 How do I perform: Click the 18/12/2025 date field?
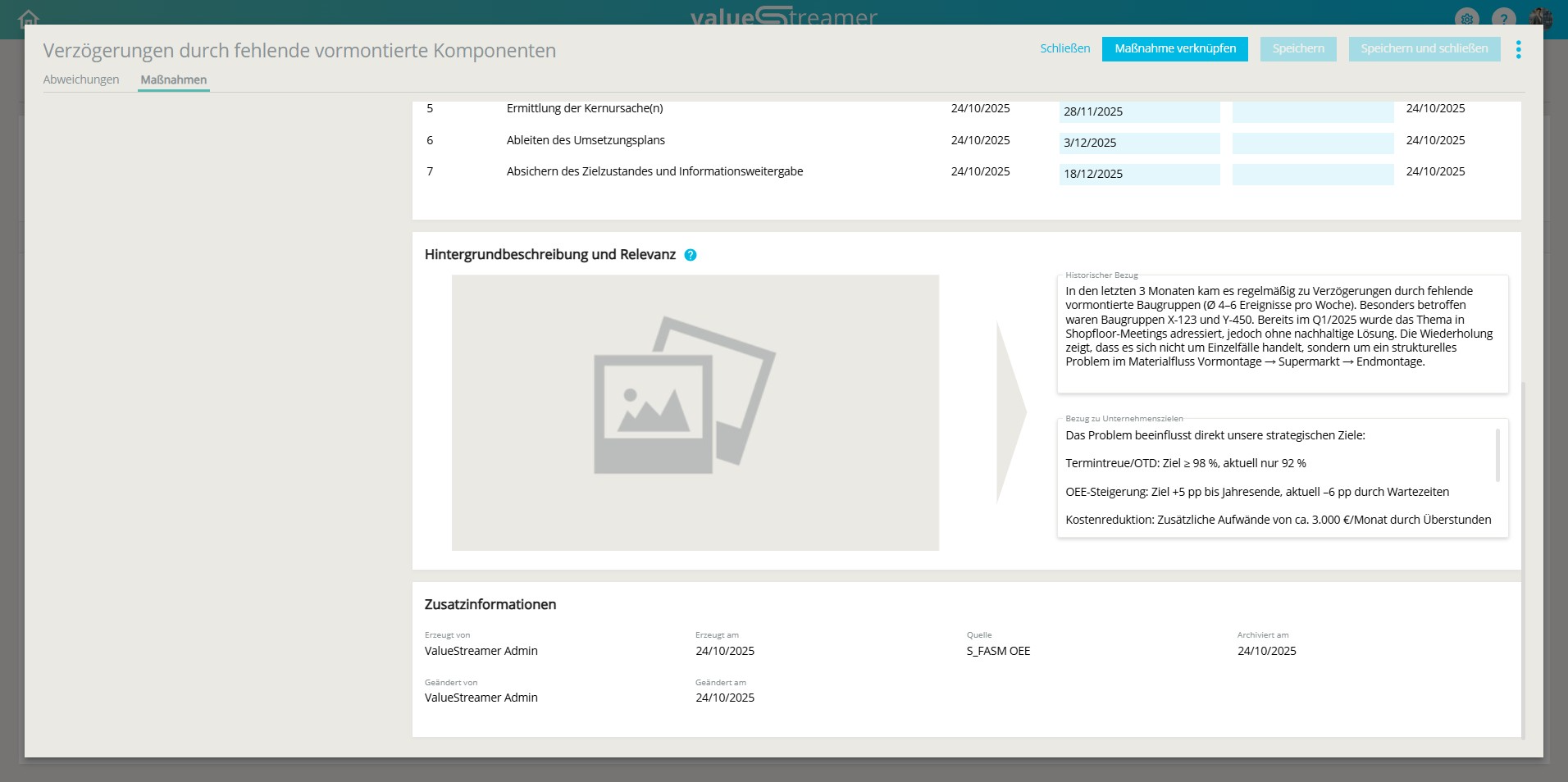pos(1138,174)
